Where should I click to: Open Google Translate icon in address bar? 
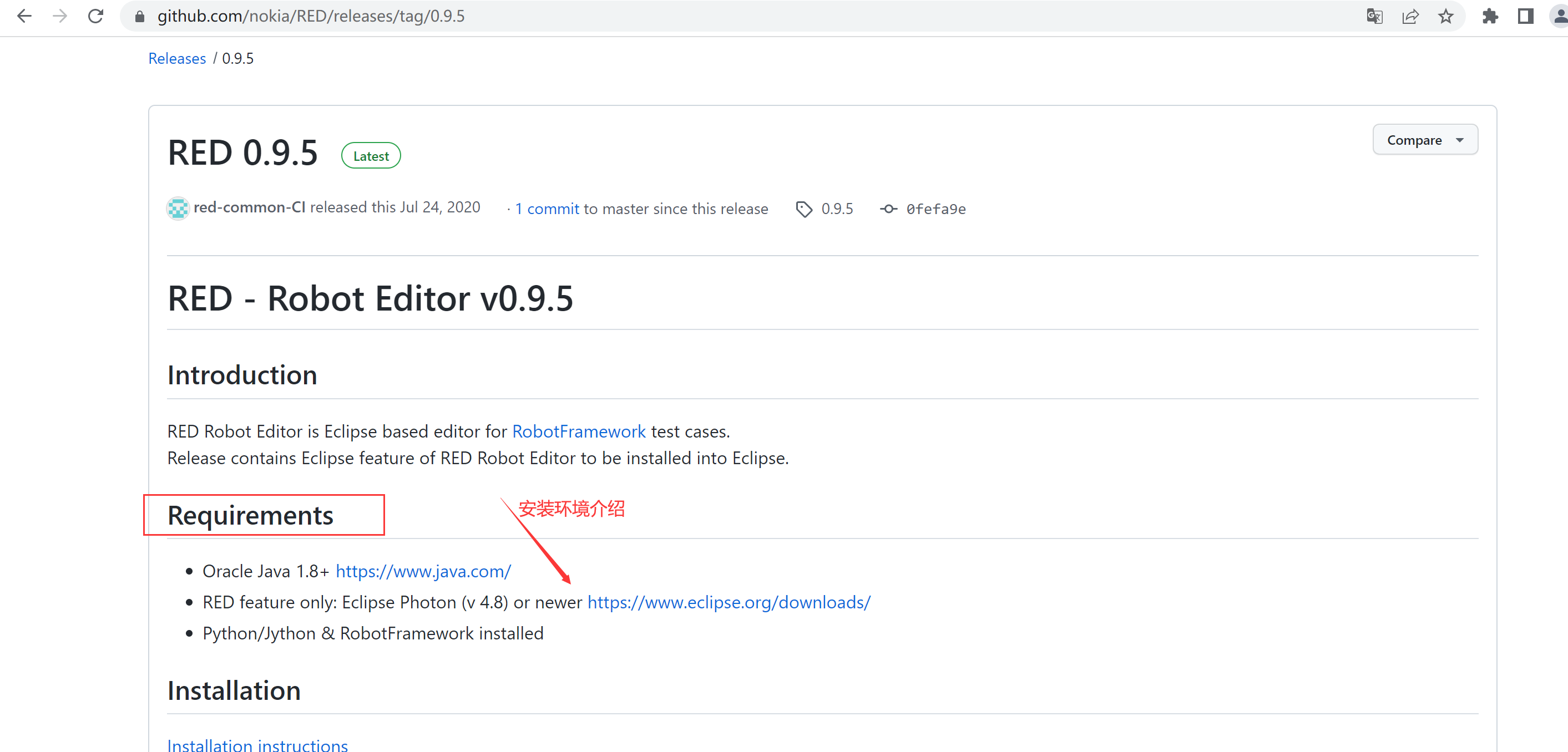[1374, 17]
